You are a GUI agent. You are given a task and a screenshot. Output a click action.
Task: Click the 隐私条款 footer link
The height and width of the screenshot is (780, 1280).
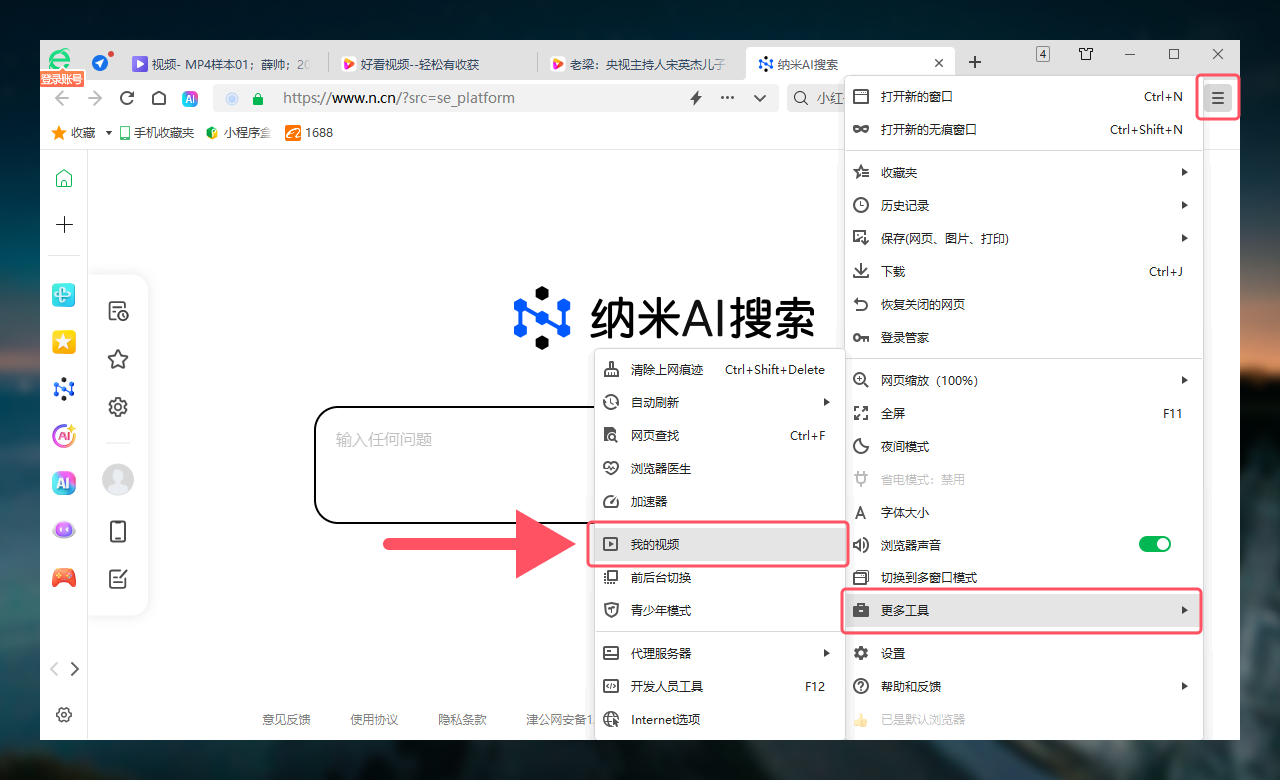tap(462, 719)
